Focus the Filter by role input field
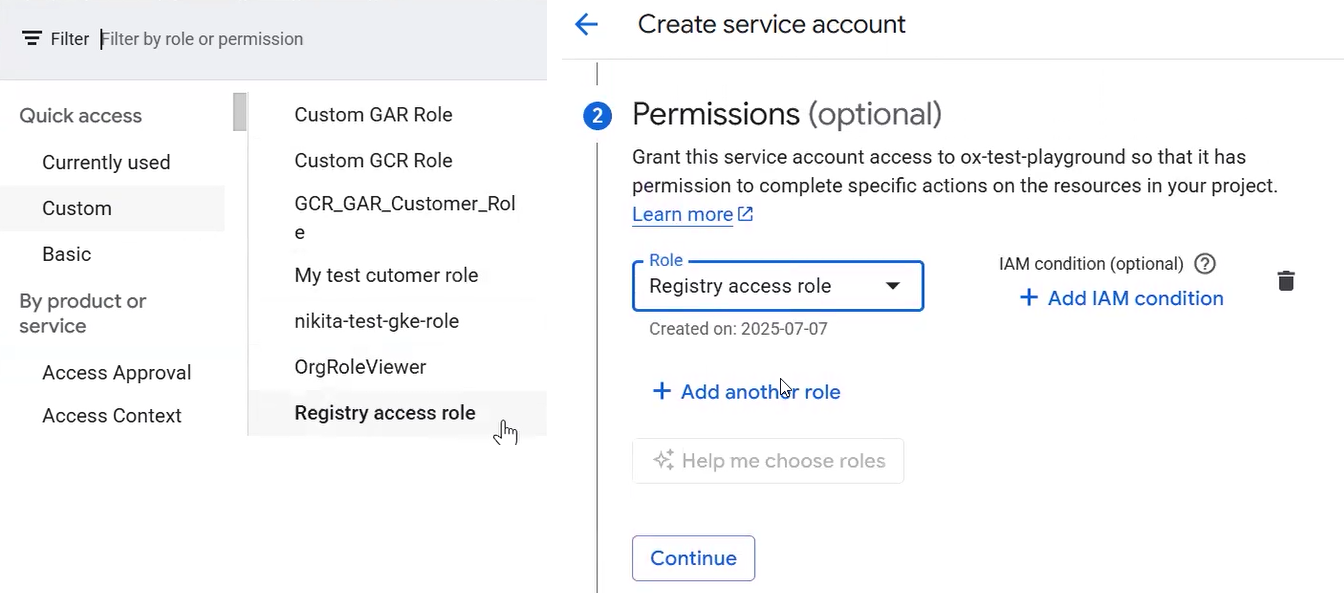This screenshot has width=1344, height=593. pos(300,39)
